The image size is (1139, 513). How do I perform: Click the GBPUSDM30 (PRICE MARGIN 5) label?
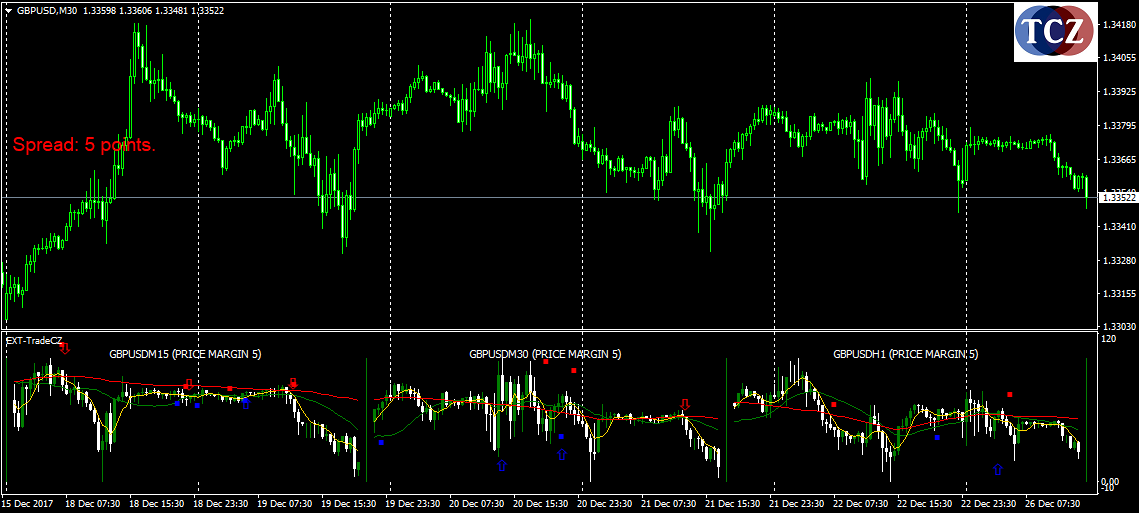545,354
